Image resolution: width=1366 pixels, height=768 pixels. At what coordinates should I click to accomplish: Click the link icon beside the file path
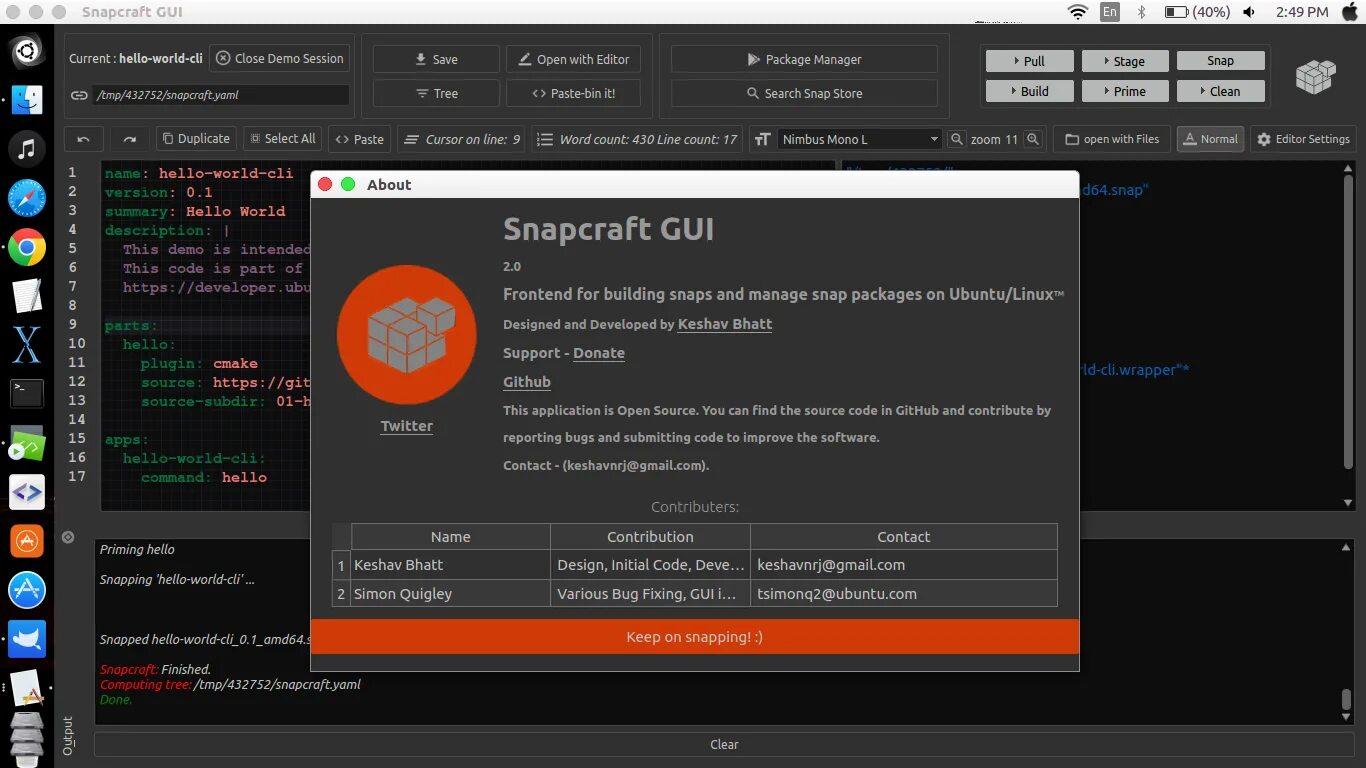pyautogui.click(x=79, y=95)
